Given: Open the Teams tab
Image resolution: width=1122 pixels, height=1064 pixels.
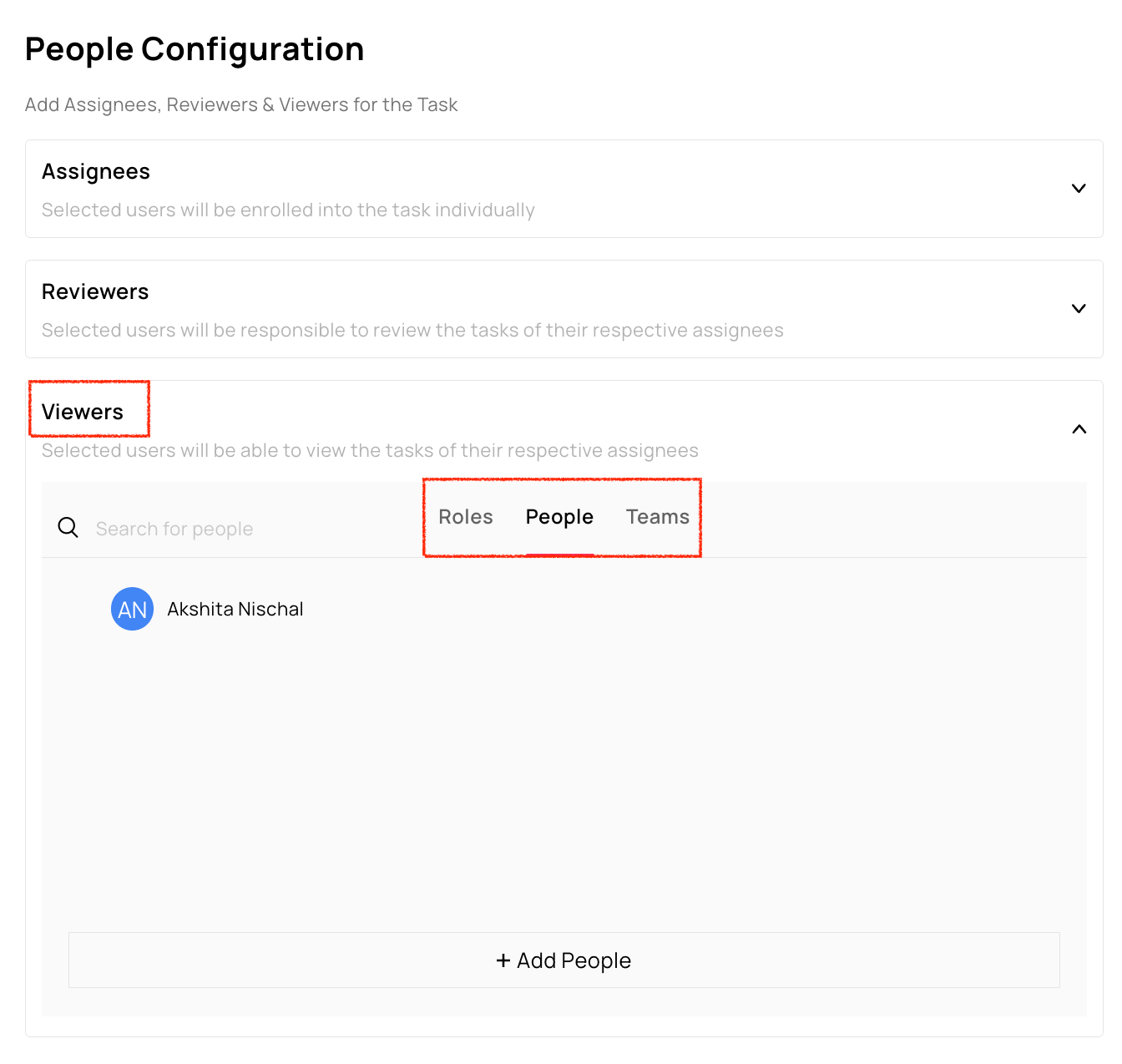Looking at the screenshot, I should (657, 517).
